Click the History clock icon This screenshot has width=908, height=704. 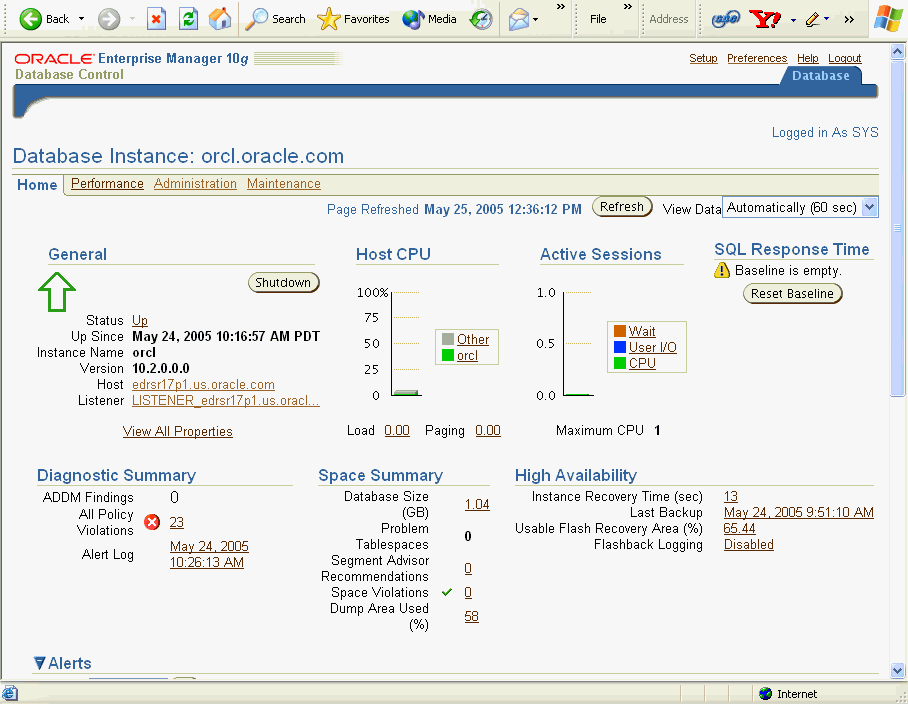(481, 19)
